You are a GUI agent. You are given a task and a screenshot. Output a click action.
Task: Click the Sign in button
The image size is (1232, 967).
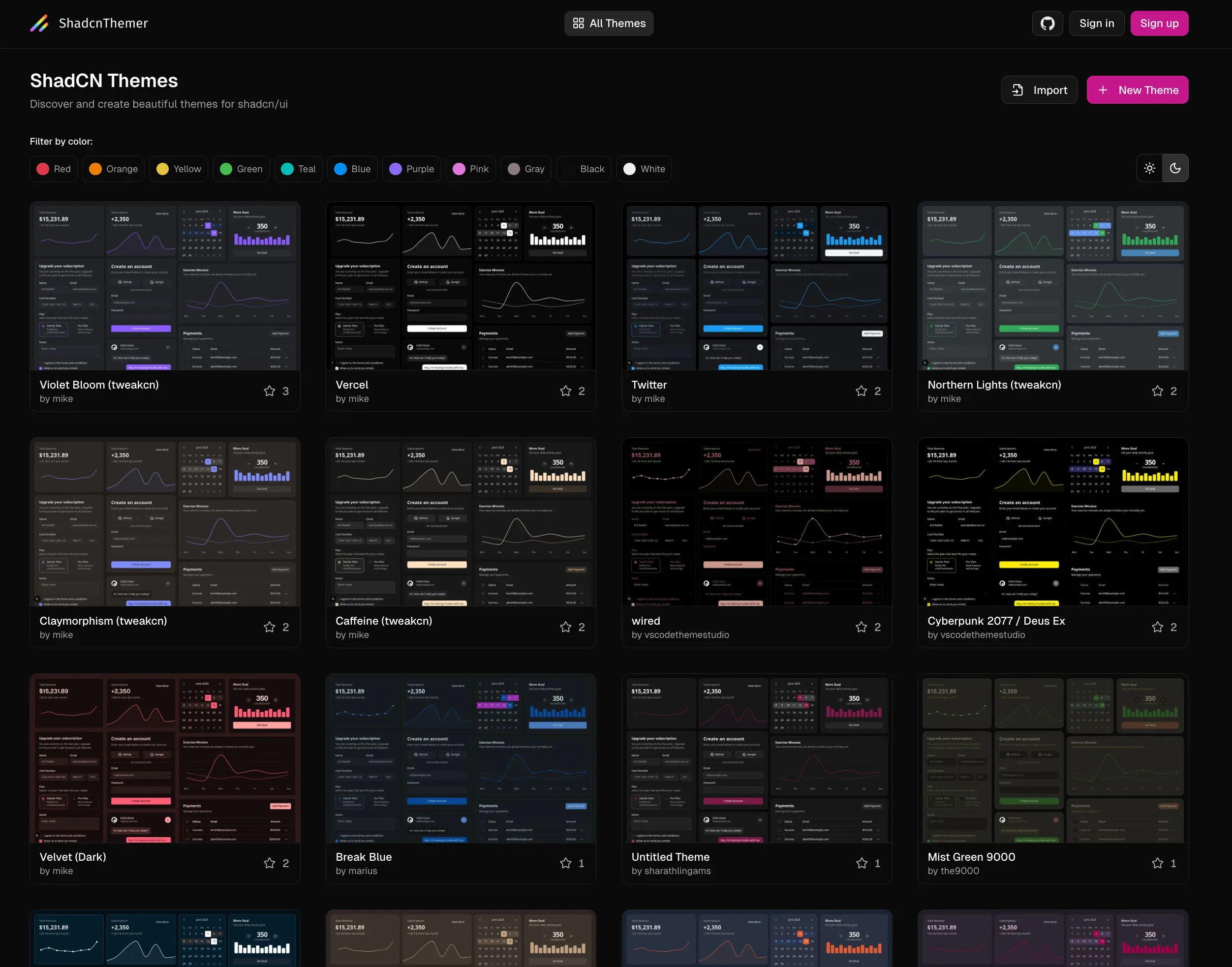(1096, 23)
